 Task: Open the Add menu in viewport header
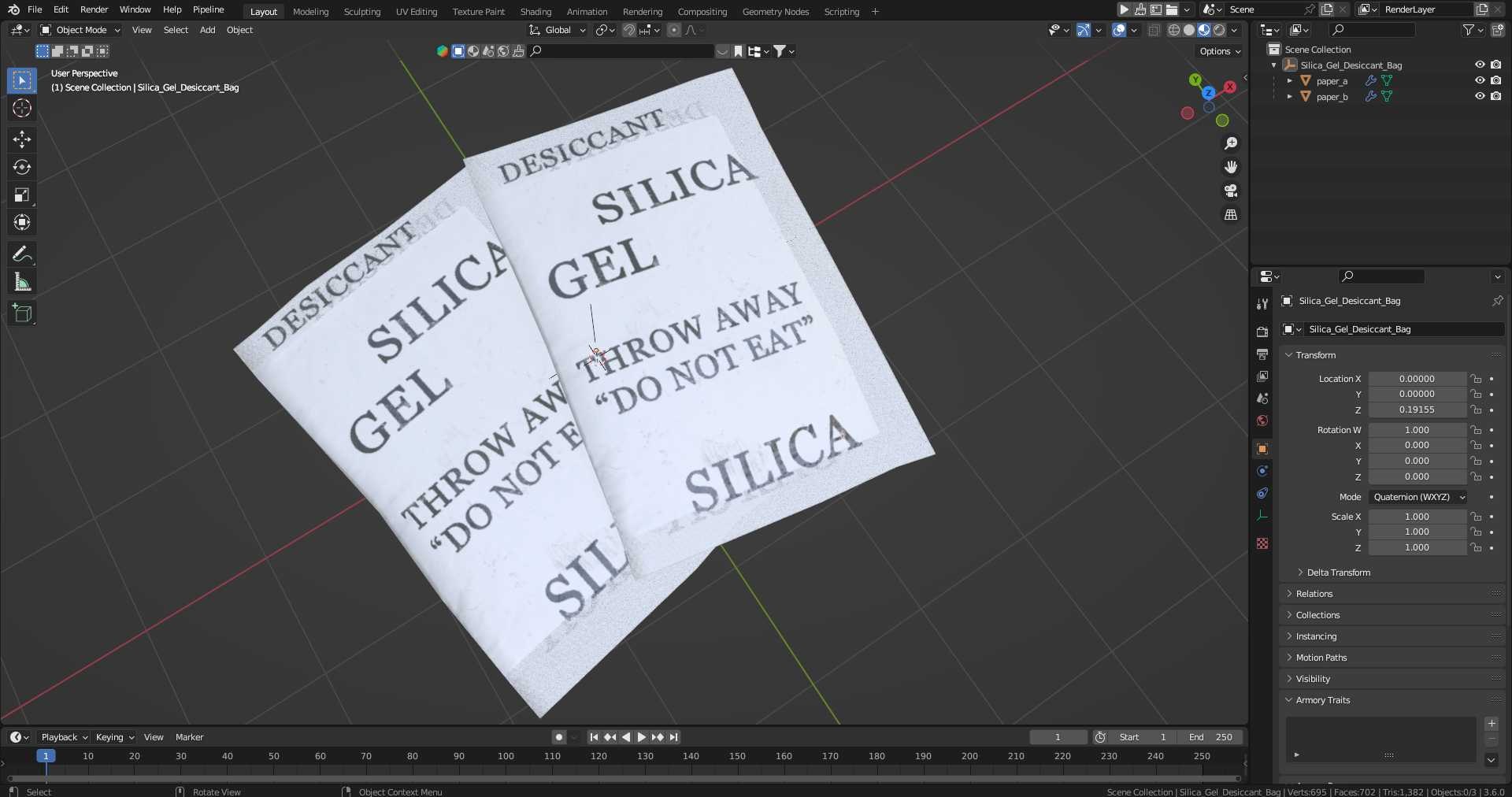click(207, 30)
